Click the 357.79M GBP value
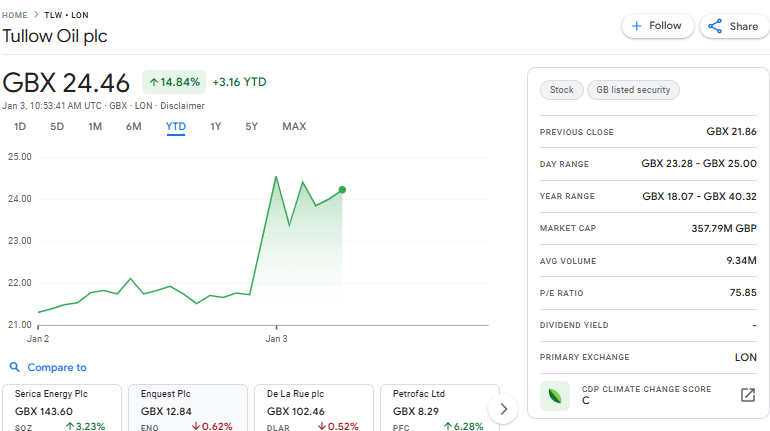 point(724,228)
